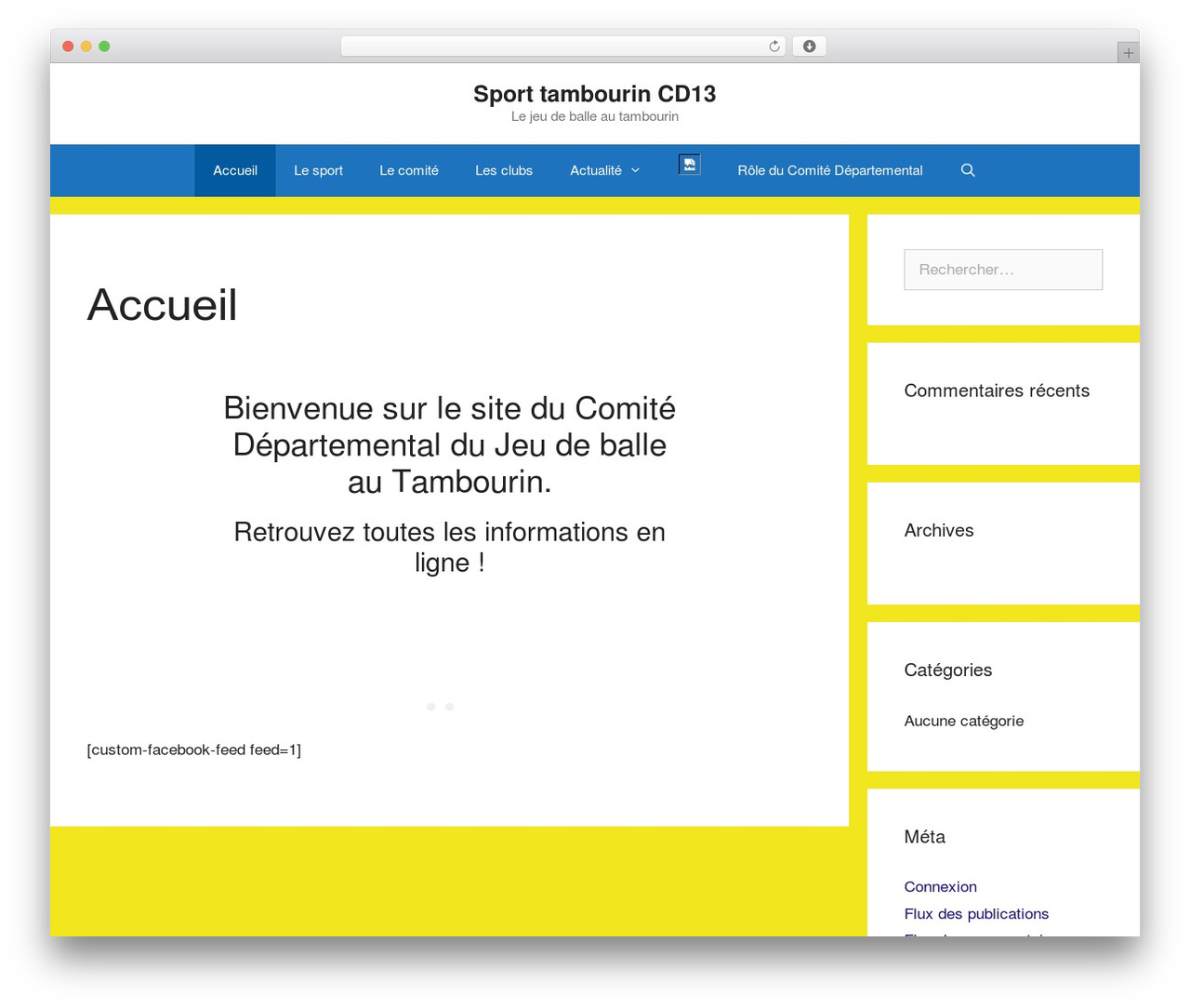Open the Accueil menu item
The width and height of the screenshot is (1190, 1008).
[235, 170]
